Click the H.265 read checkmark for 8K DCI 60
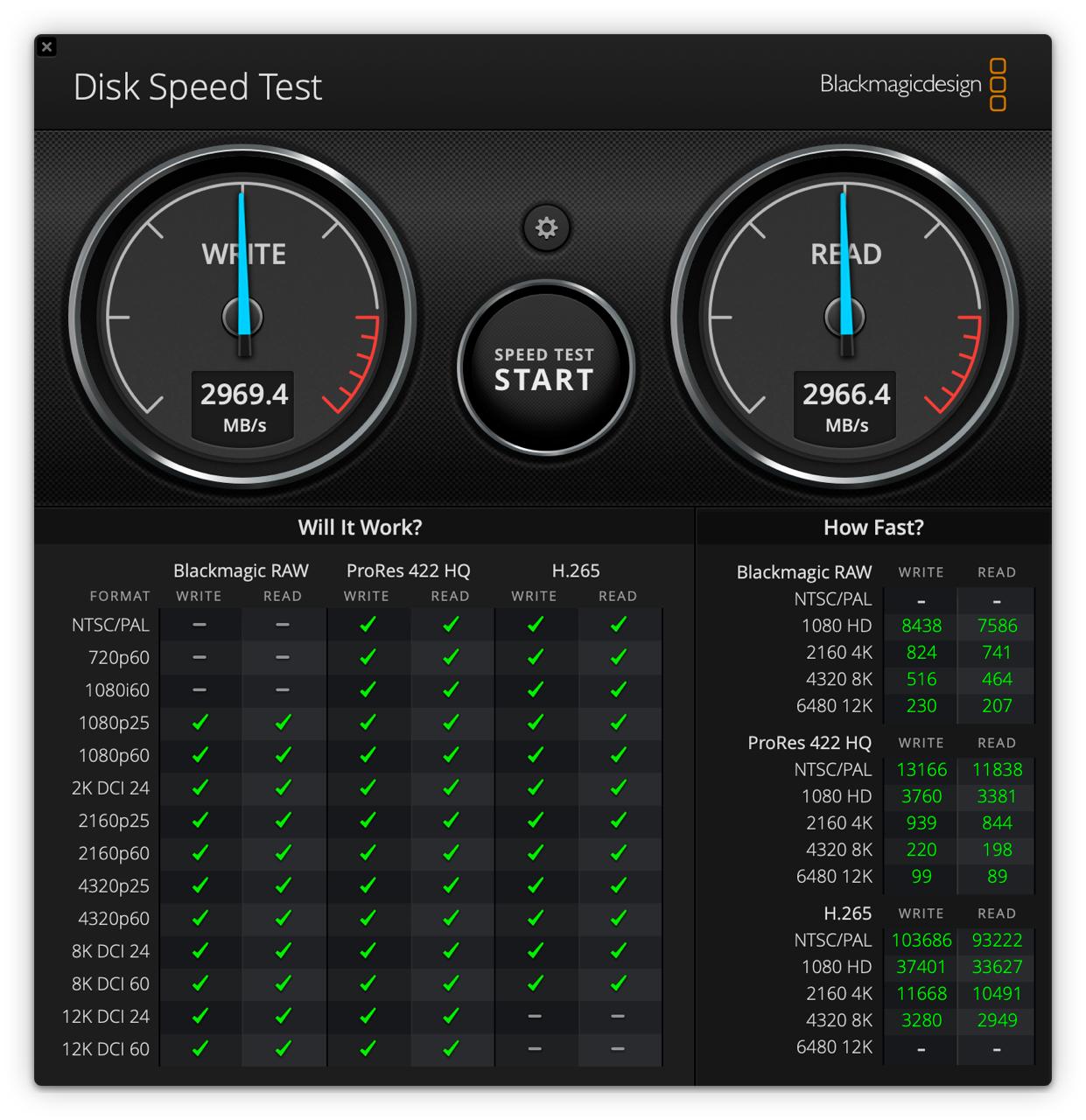 618,983
